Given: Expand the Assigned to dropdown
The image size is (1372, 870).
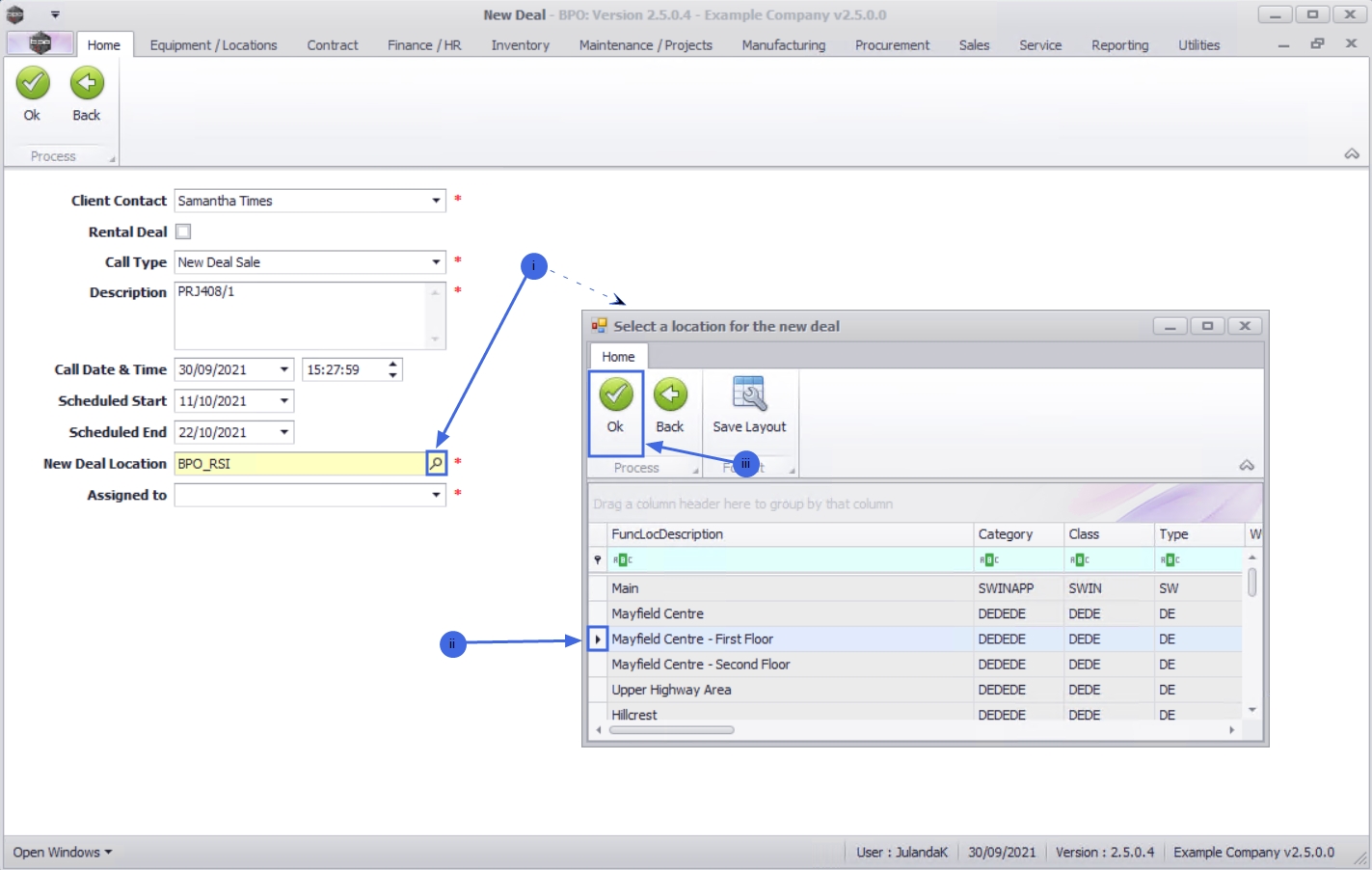Looking at the screenshot, I should tap(436, 495).
